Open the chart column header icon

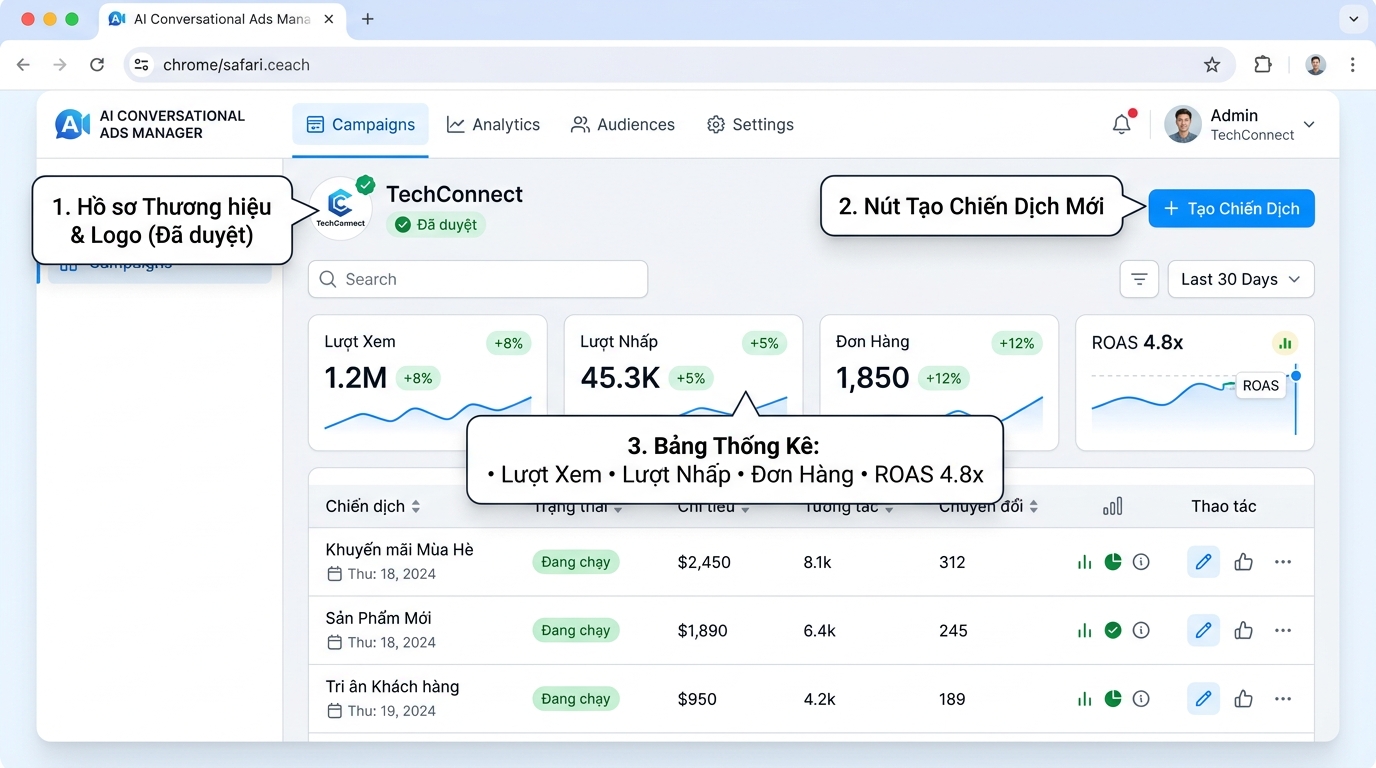point(1113,506)
